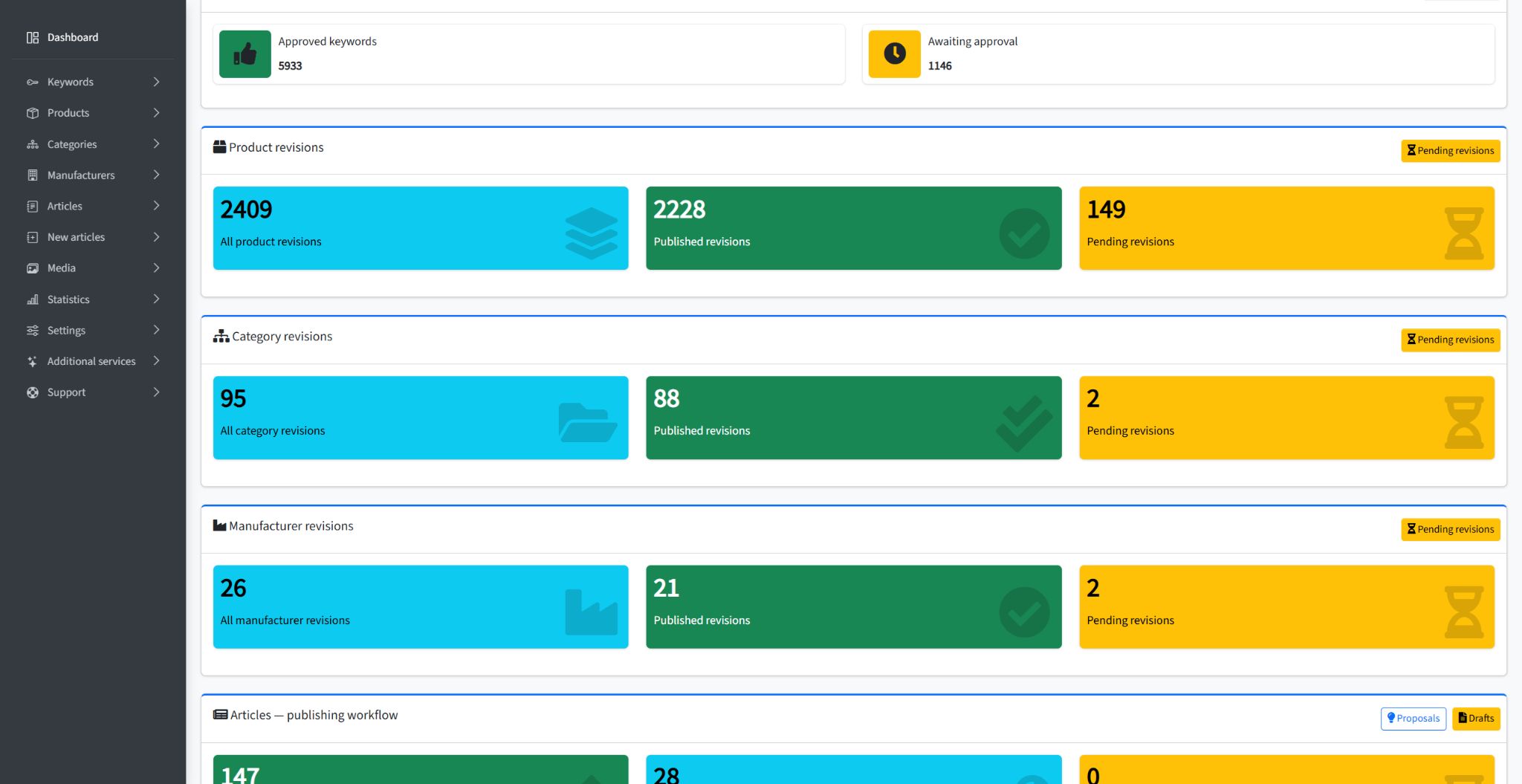Click double-check icon on 88 Published revisions card

pos(1024,424)
